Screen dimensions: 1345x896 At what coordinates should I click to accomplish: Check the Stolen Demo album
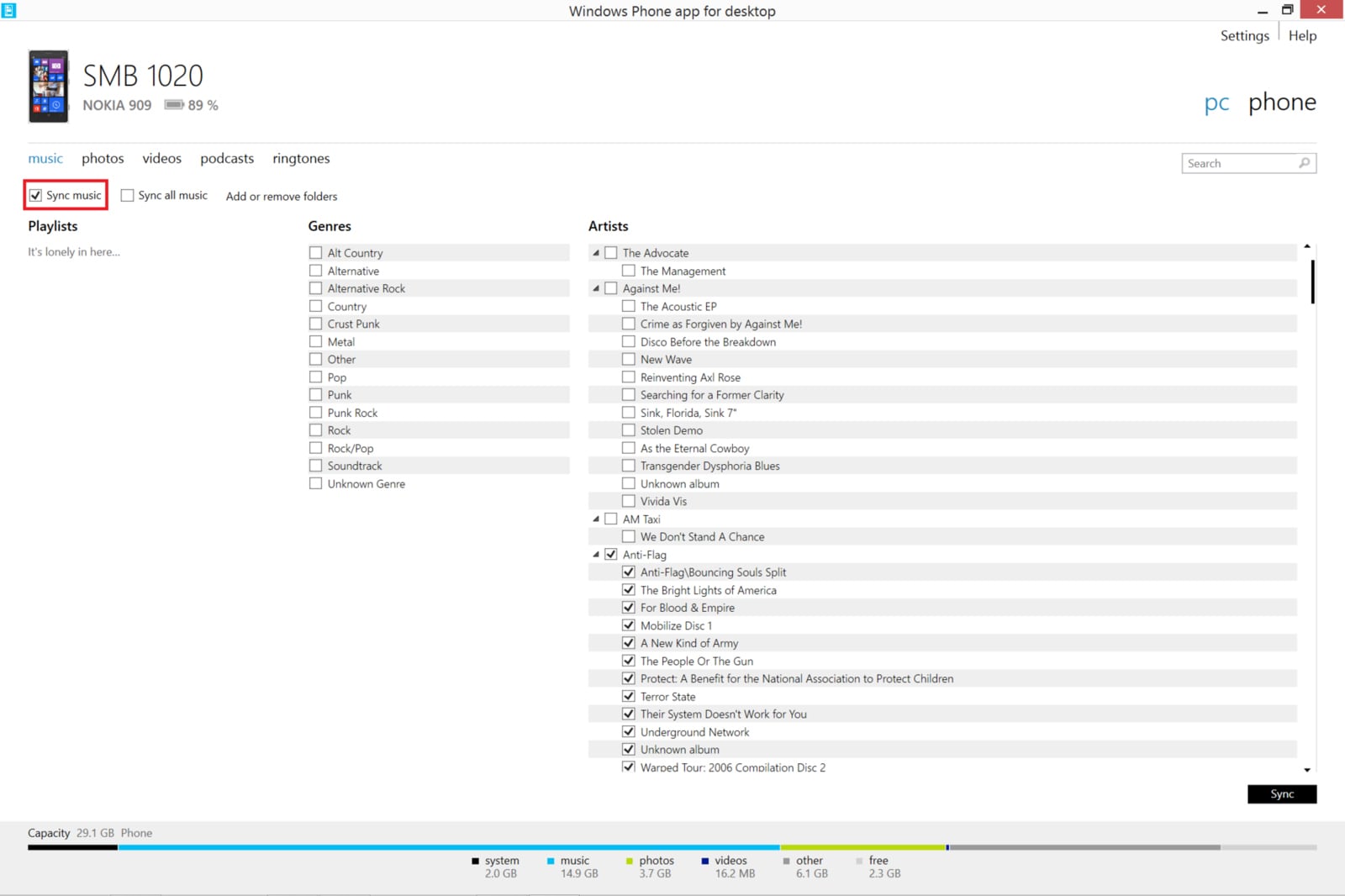[x=629, y=430]
